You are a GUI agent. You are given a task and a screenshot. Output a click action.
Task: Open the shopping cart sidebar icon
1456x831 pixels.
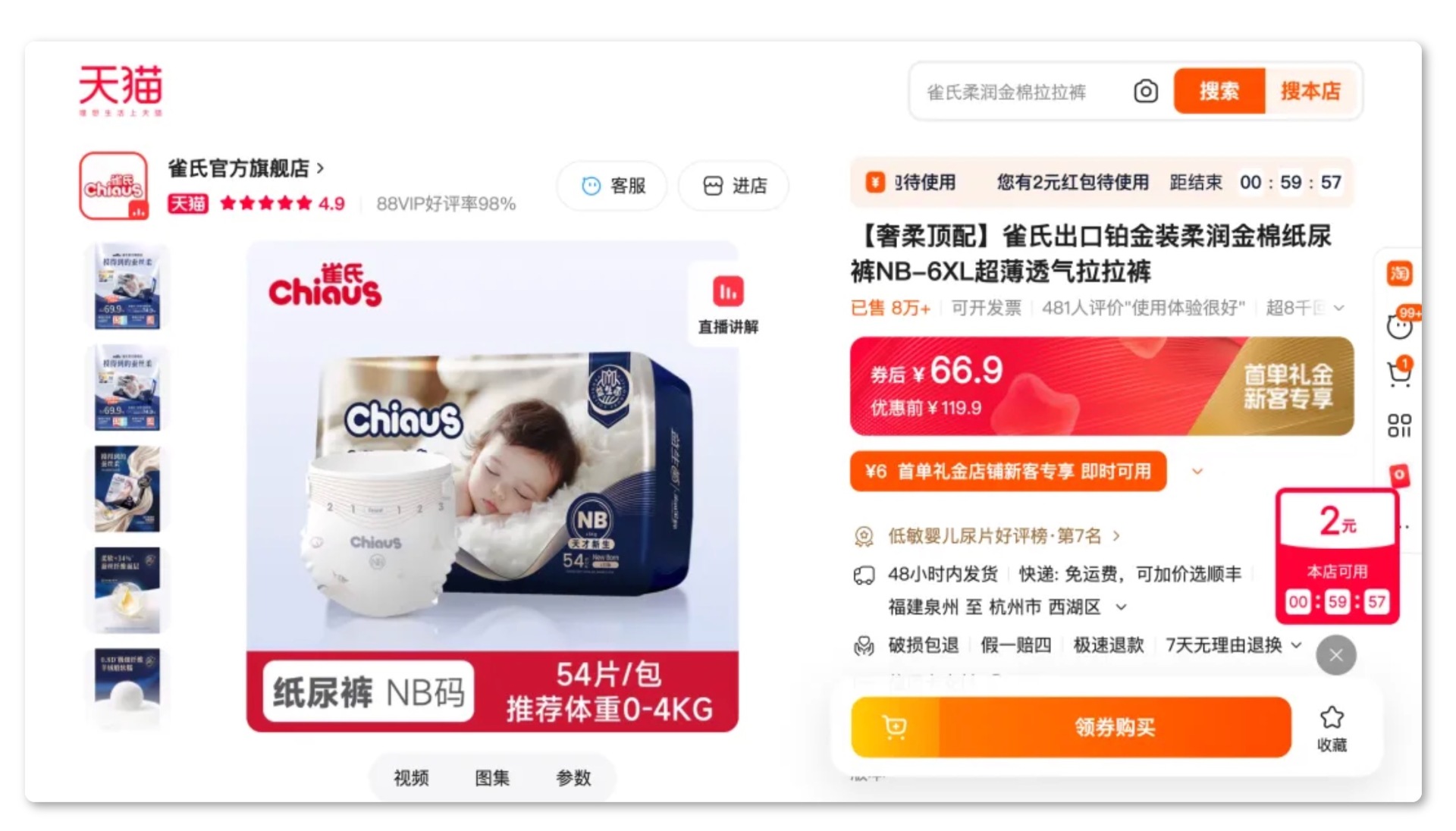point(1399,373)
